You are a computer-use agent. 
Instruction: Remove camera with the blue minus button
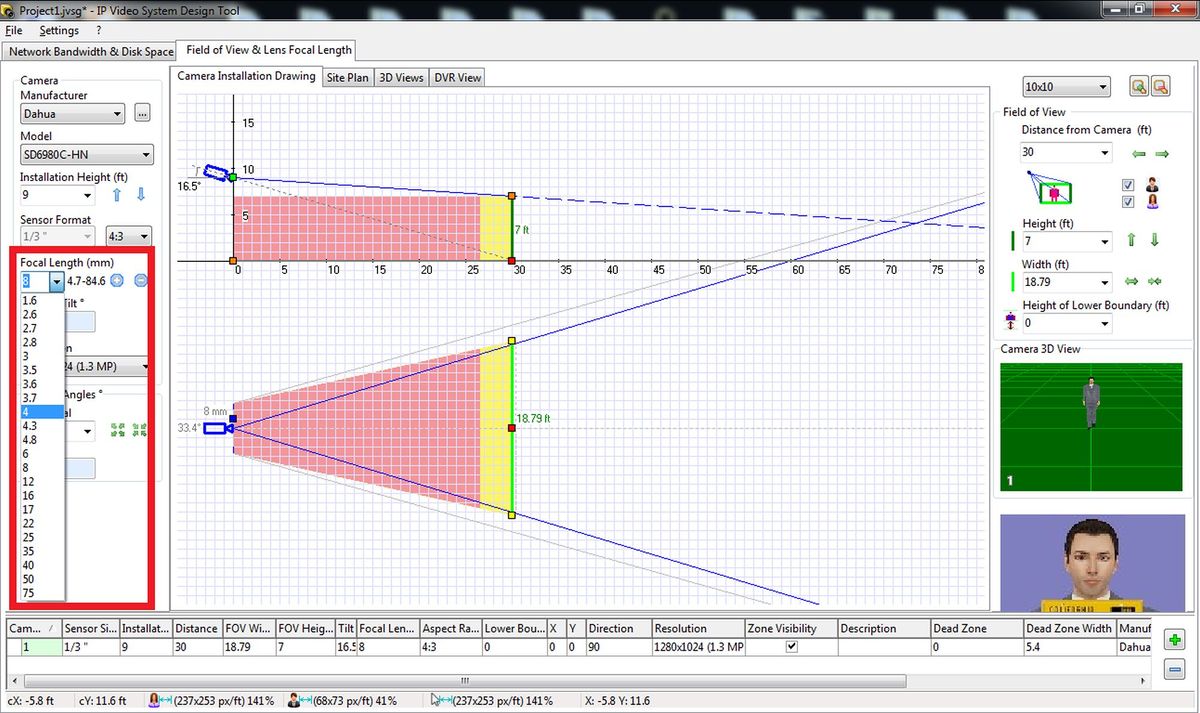1175,669
